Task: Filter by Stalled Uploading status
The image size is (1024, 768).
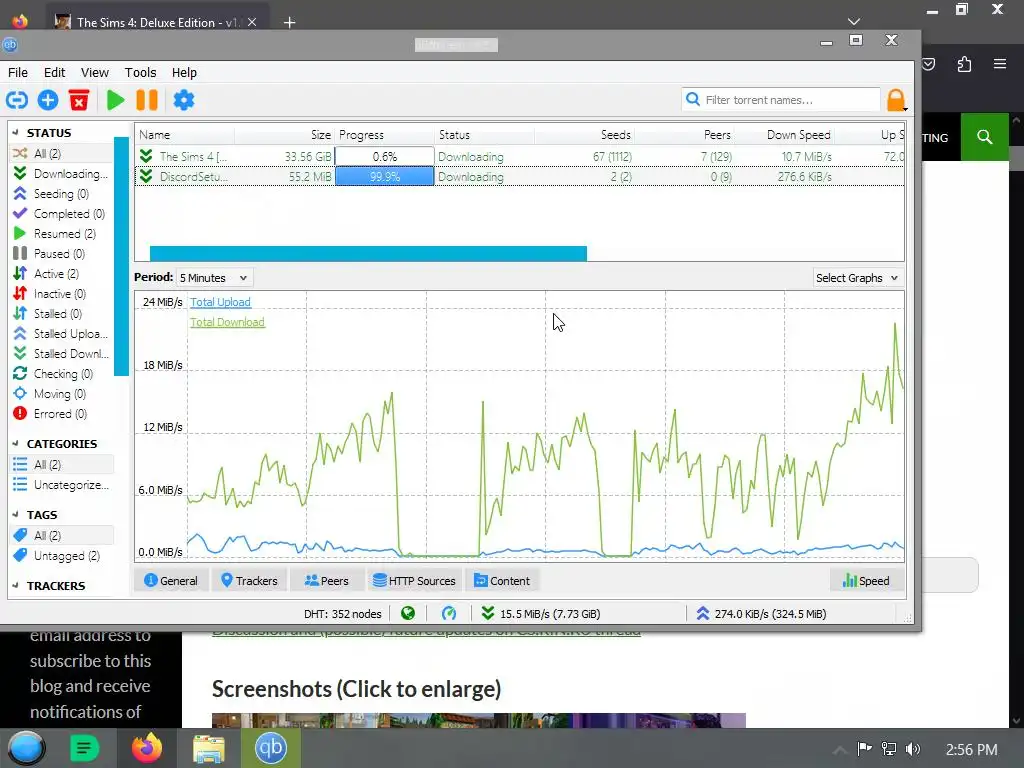Action: pos(61,334)
